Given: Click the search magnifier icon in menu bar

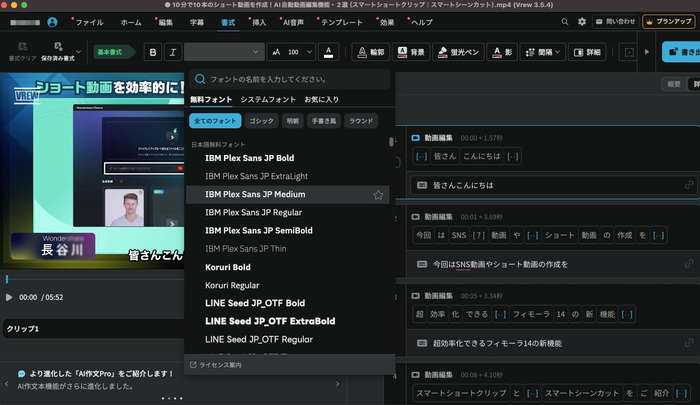Looking at the screenshot, I should pyautogui.click(x=565, y=21).
